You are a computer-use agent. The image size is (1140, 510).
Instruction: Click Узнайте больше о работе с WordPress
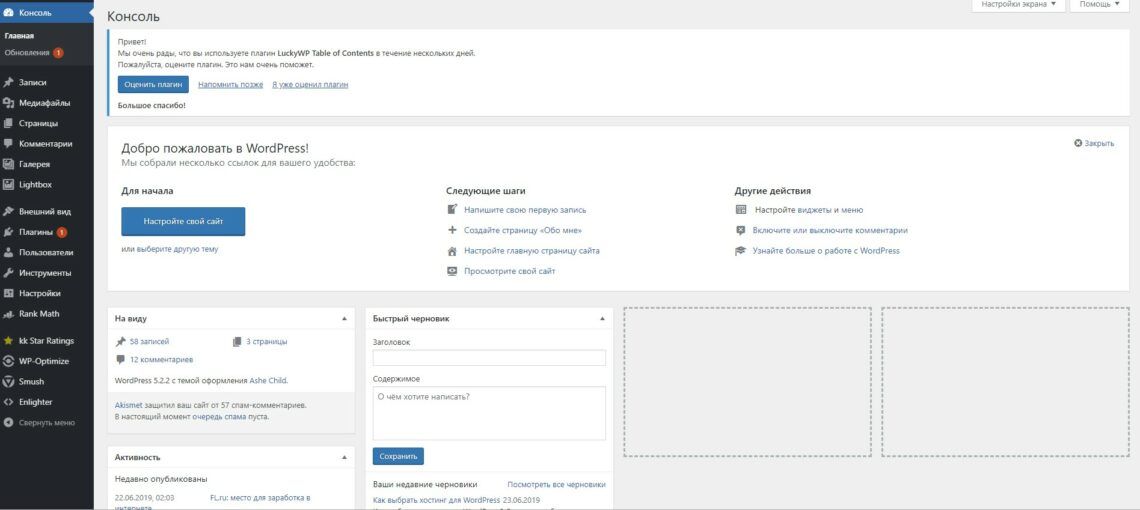point(827,251)
